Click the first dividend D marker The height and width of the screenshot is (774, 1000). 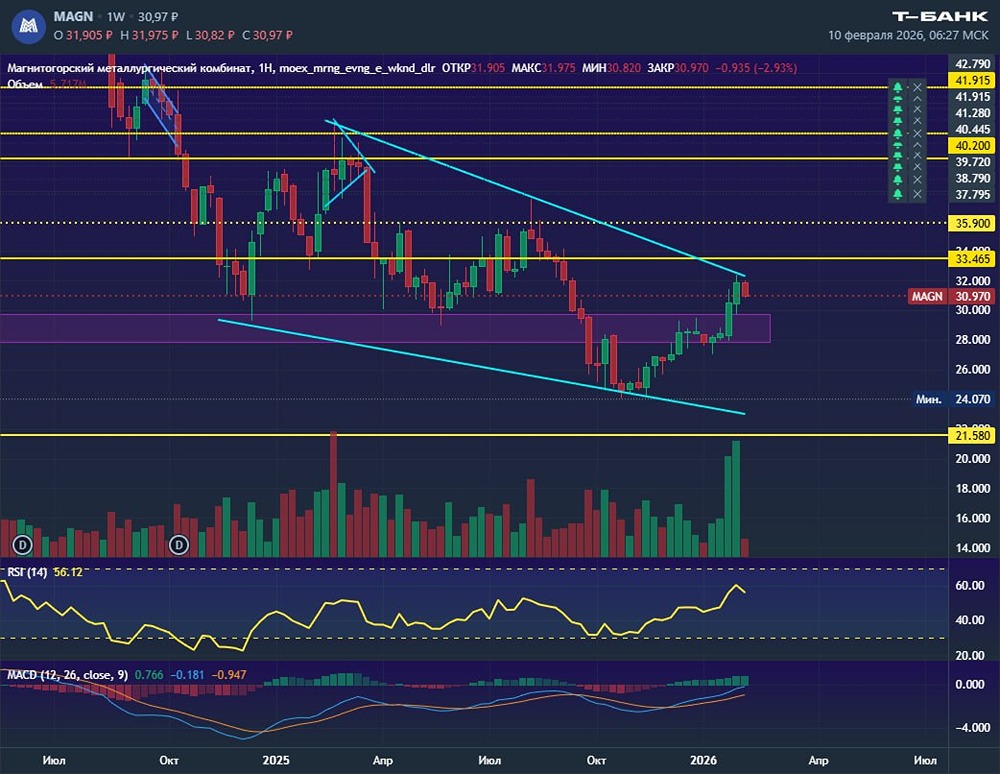23,544
